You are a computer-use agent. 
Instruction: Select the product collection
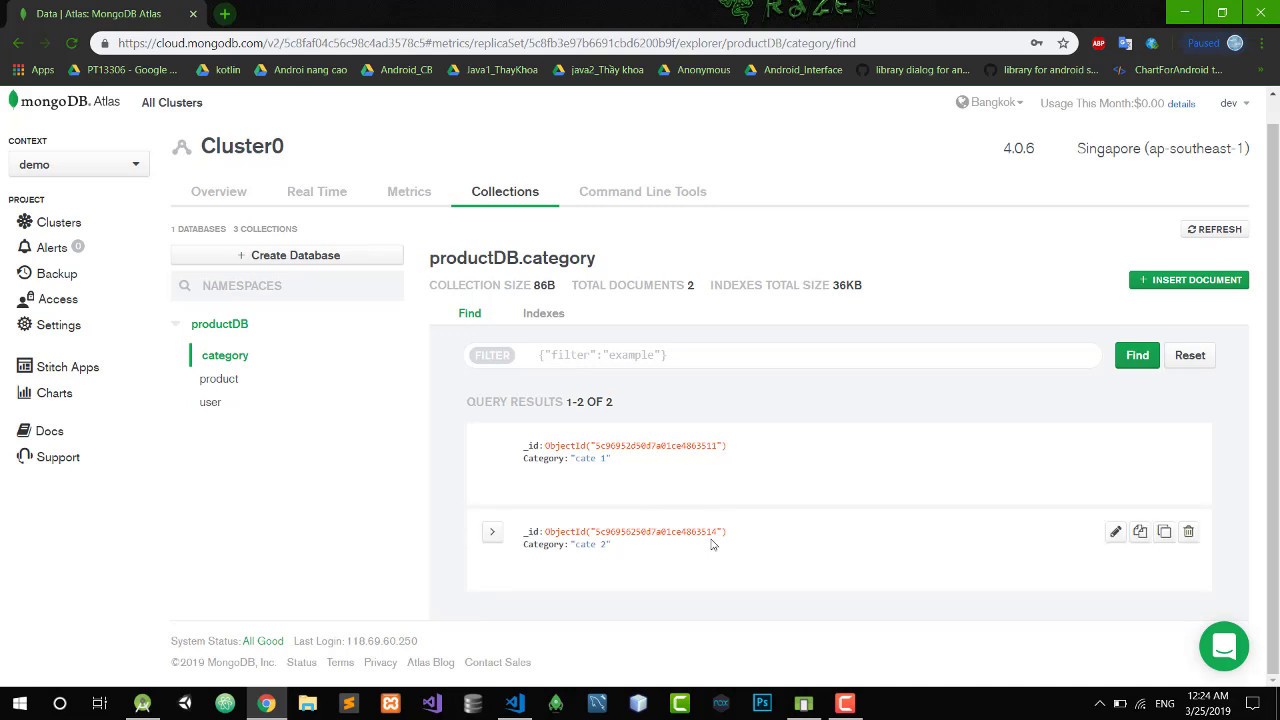(219, 379)
